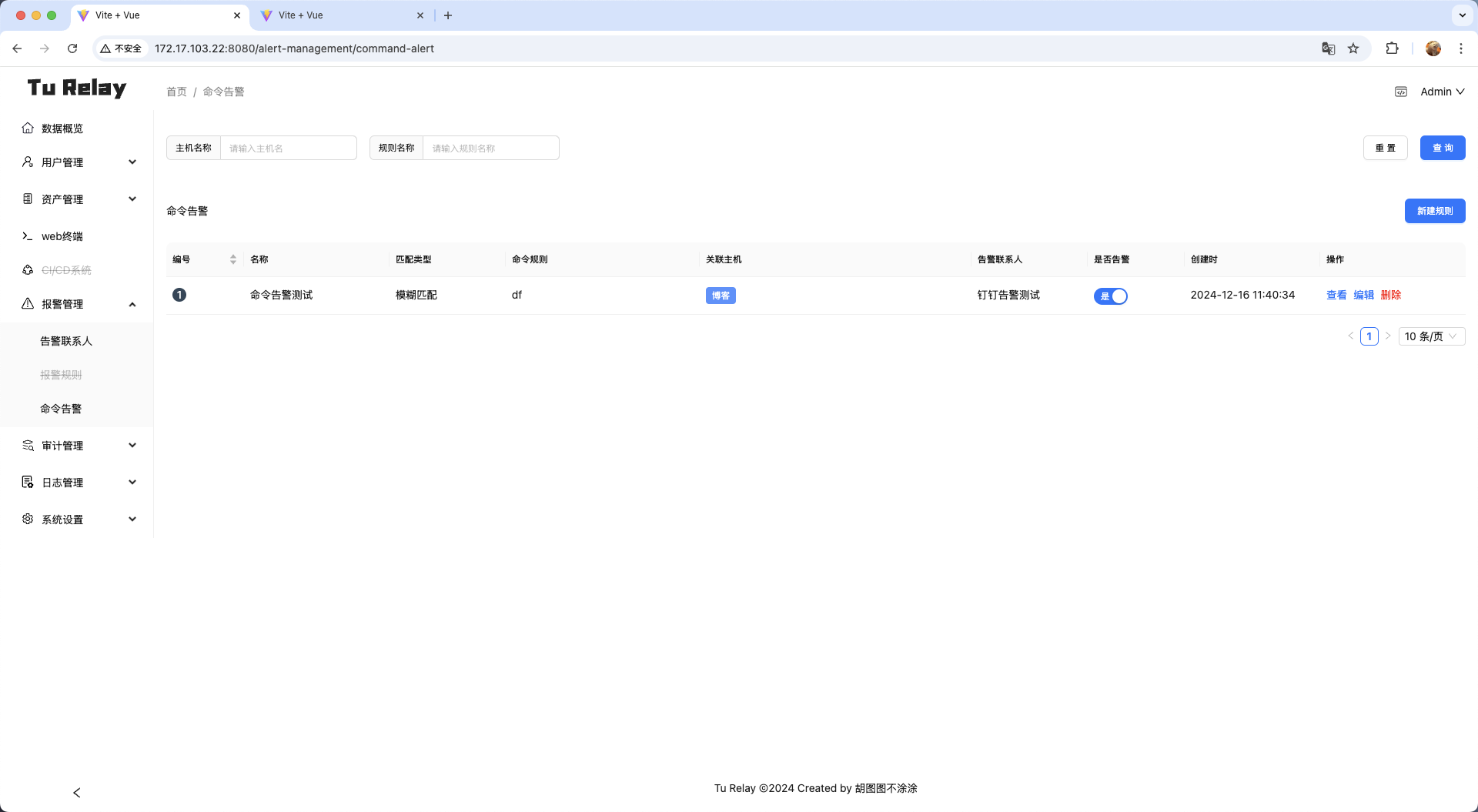
Task: Click the 删除 link in the table row
Action: (x=1390, y=295)
